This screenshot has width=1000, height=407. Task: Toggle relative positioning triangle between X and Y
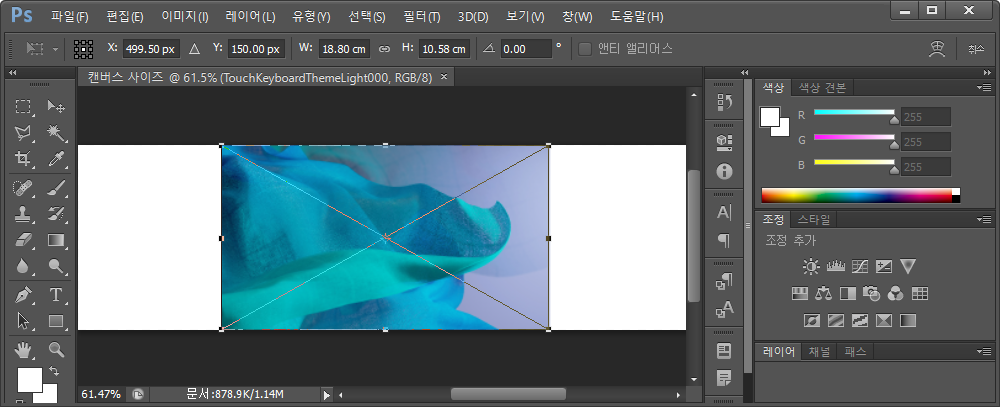coord(195,49)
